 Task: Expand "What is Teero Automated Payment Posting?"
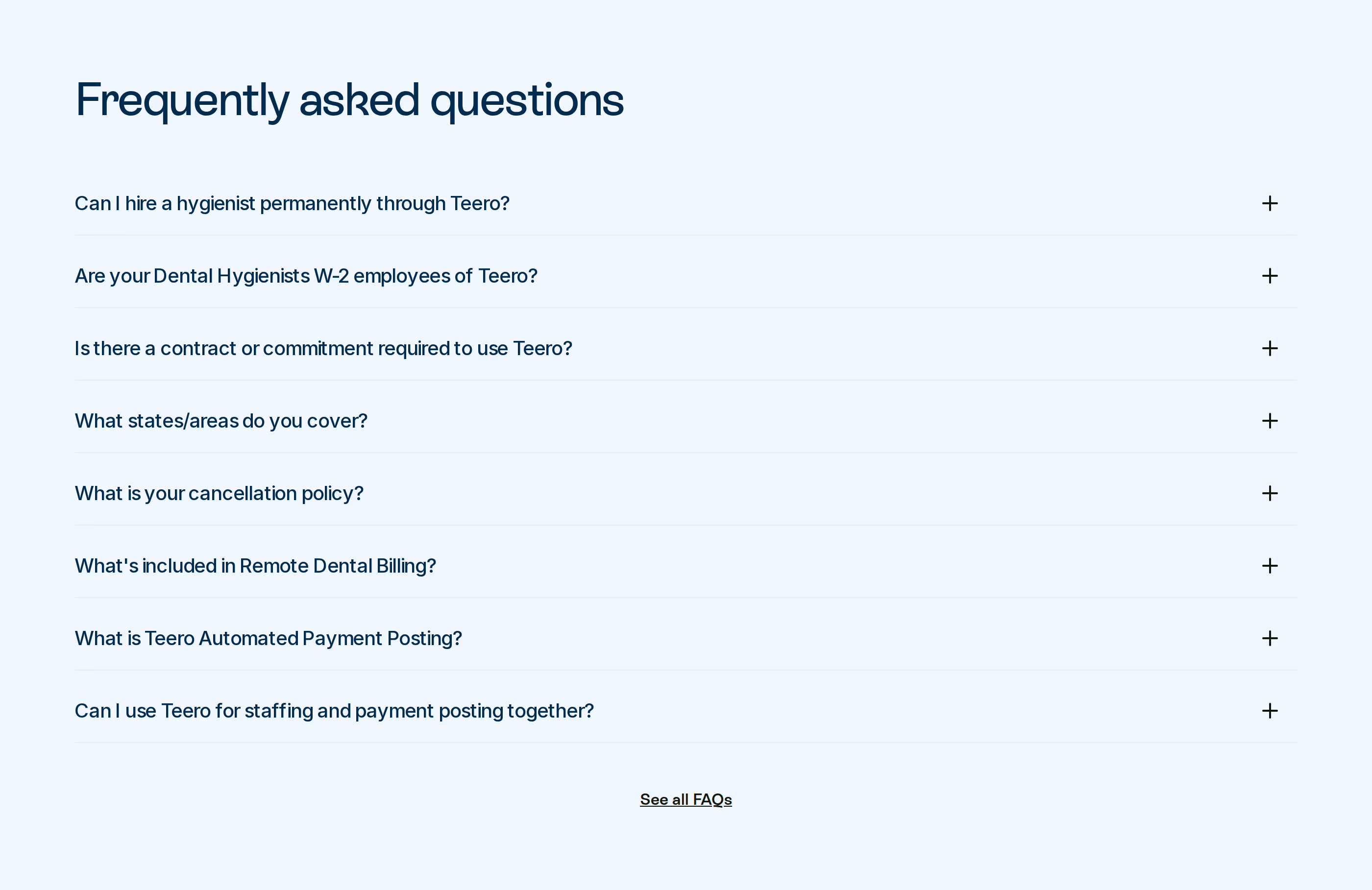coord(268,638)
